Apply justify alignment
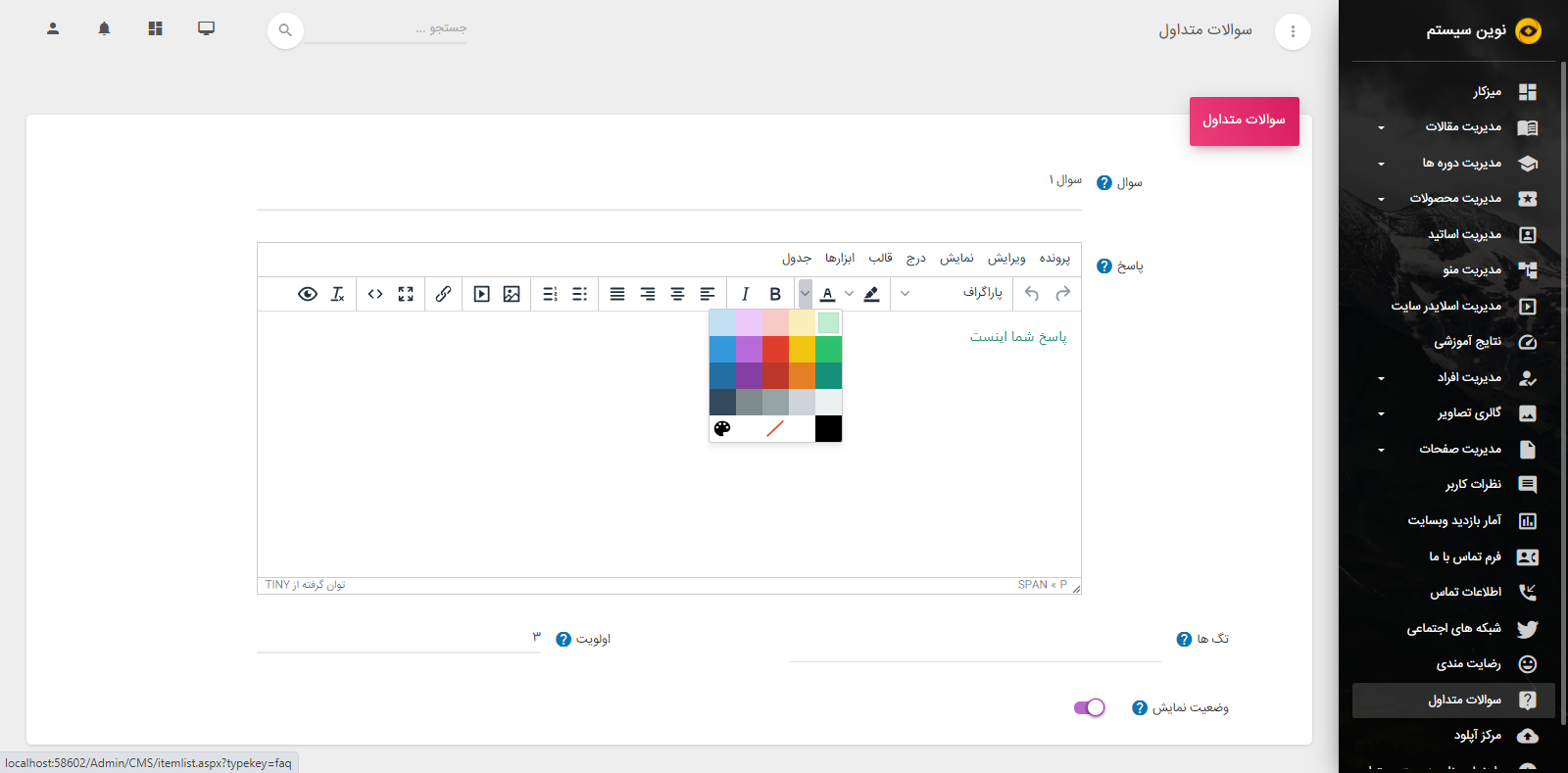This screenshot has width=1568, height=773. point(617,294)
